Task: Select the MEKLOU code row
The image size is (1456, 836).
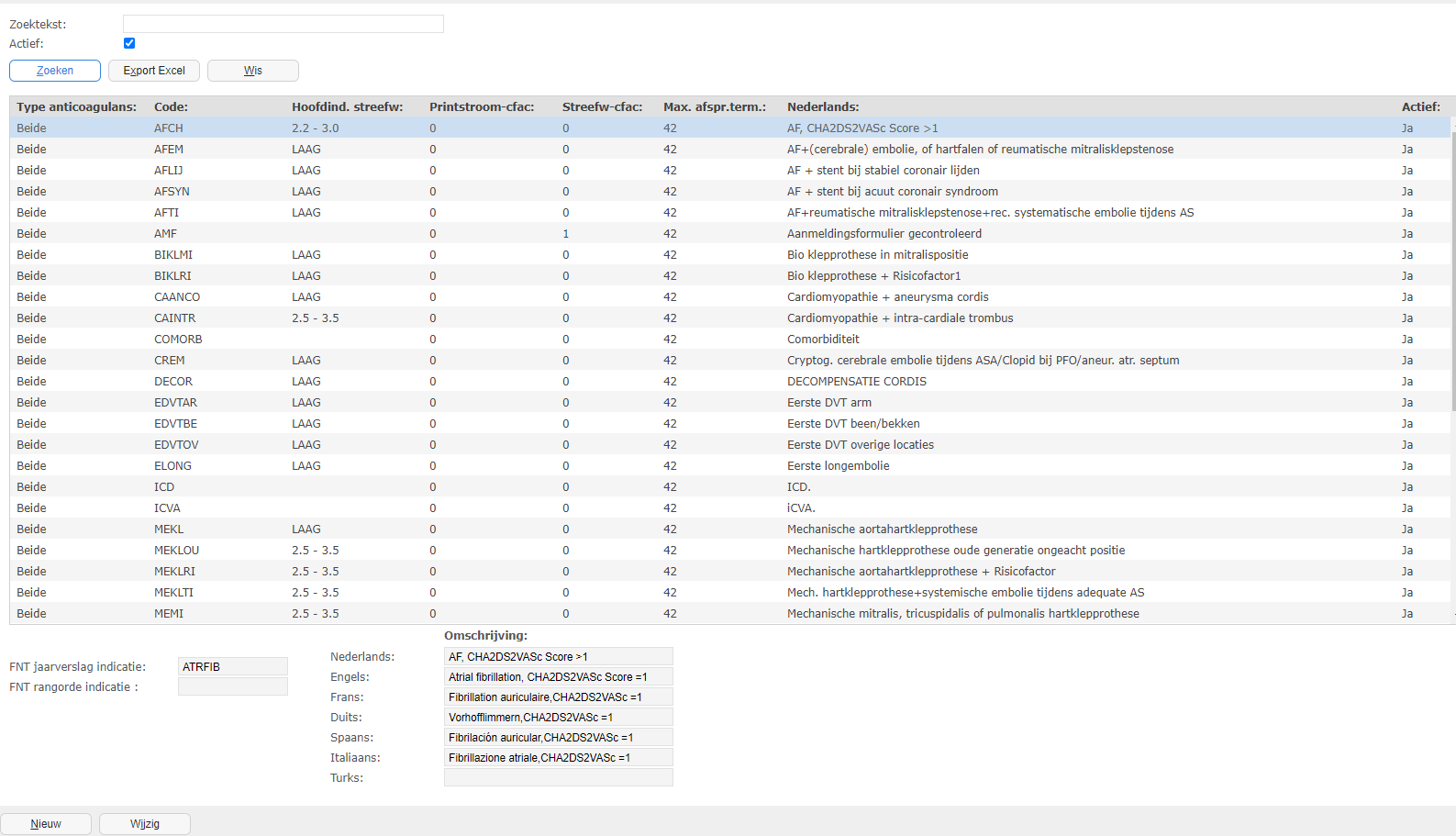Action: pyautogui.click(x=730, y=551)
